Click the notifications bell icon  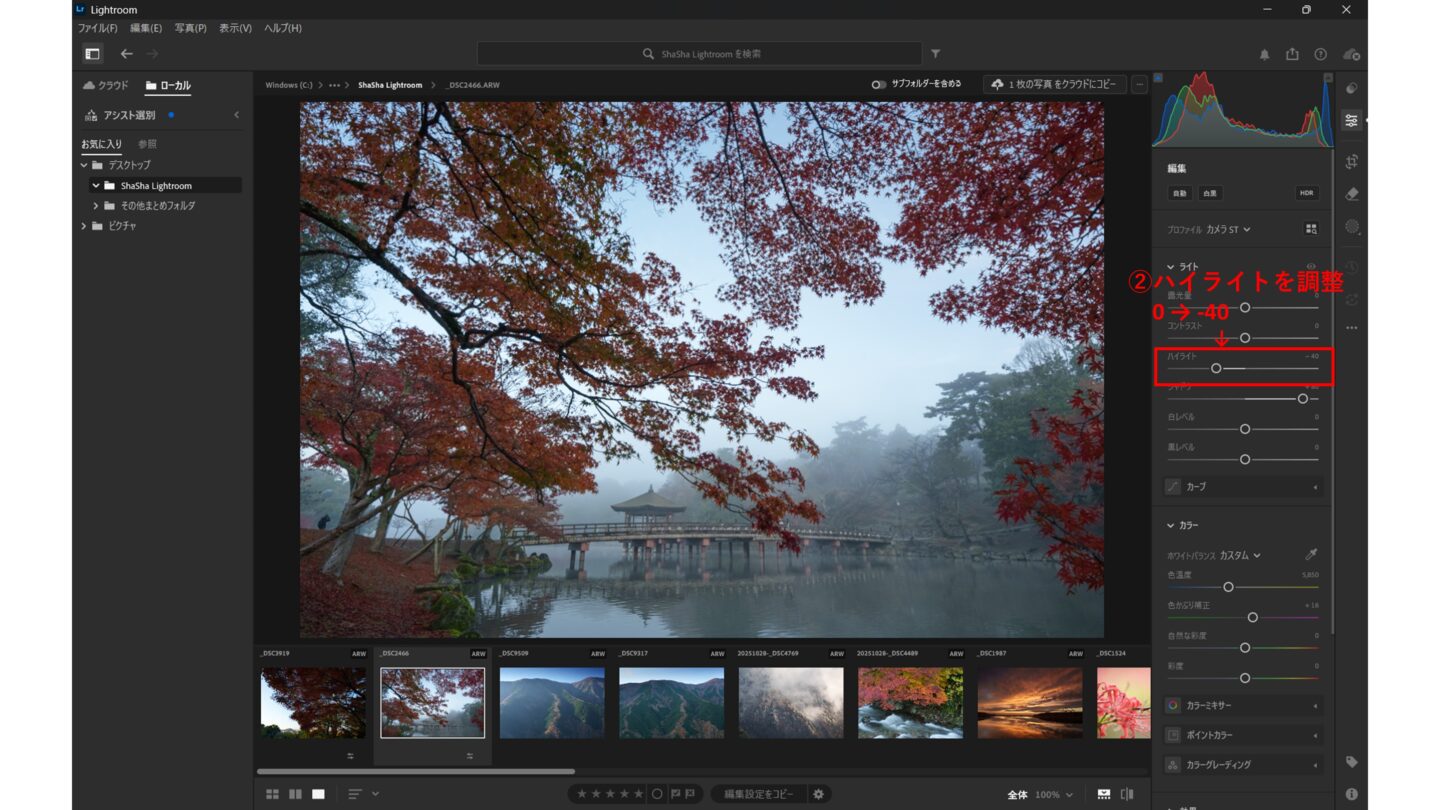coord(1264,54)
